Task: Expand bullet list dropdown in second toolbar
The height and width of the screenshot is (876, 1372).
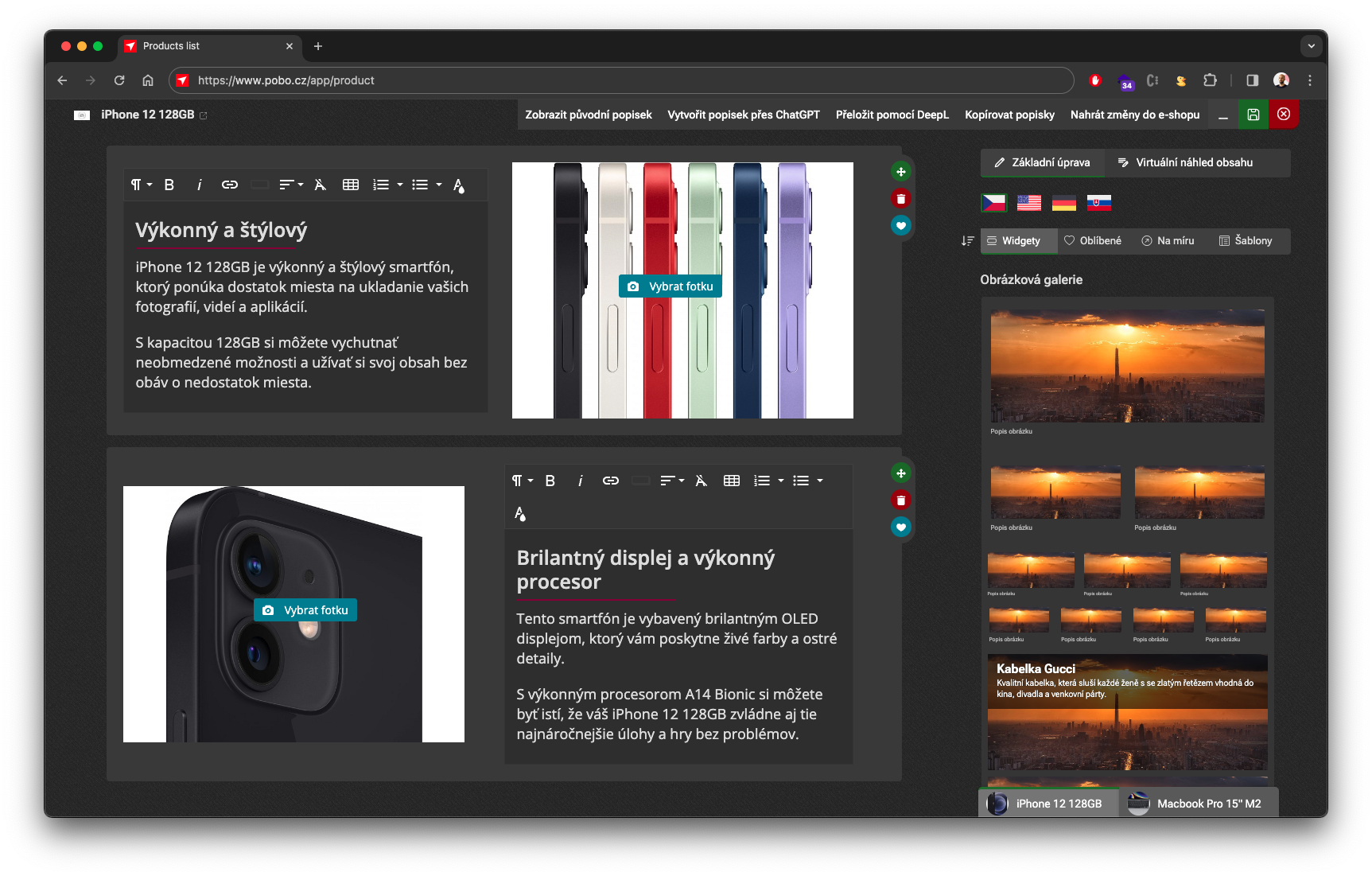Action: (x=807, y=481)
